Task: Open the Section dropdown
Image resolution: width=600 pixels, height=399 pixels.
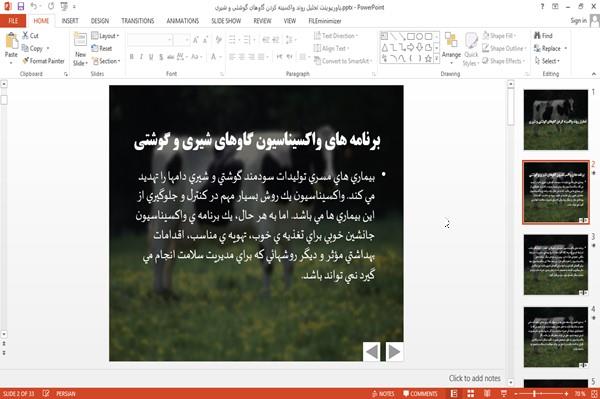Action: [106, 61]
